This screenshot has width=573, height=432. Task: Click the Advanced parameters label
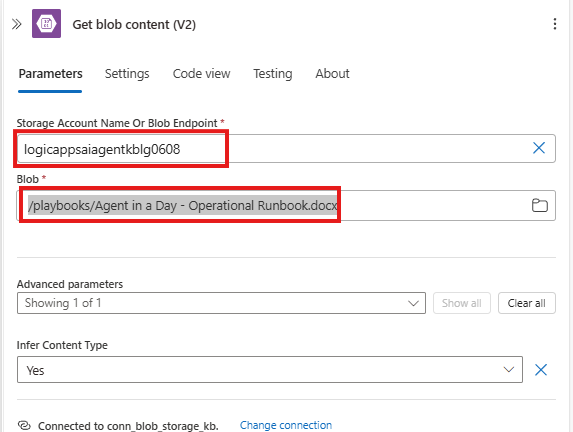[x=70, y=284]
